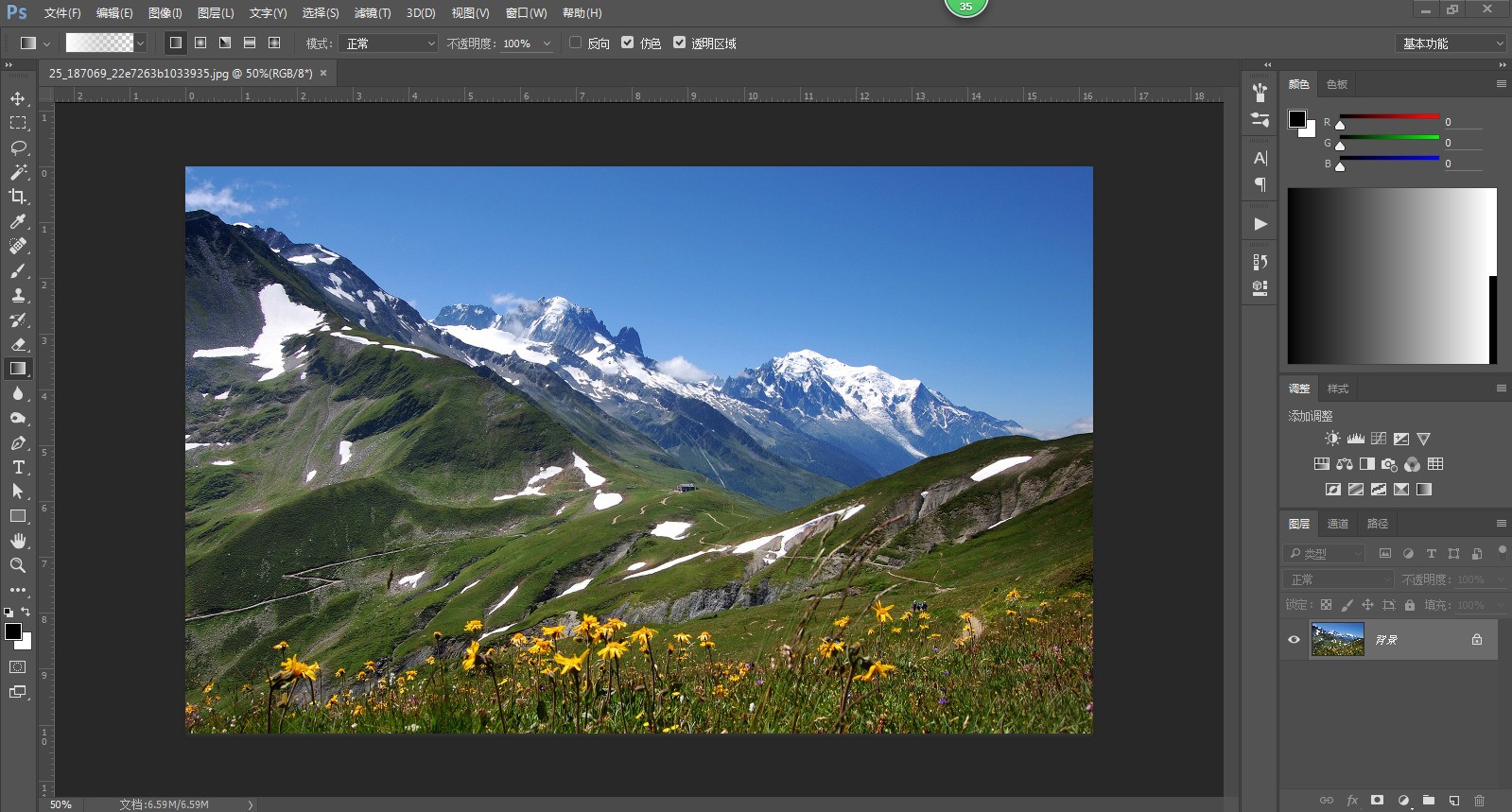Uncheck the 仿色 (Dither) checkbox
Screen dimensions: 1512x812
tap(627, 43)
